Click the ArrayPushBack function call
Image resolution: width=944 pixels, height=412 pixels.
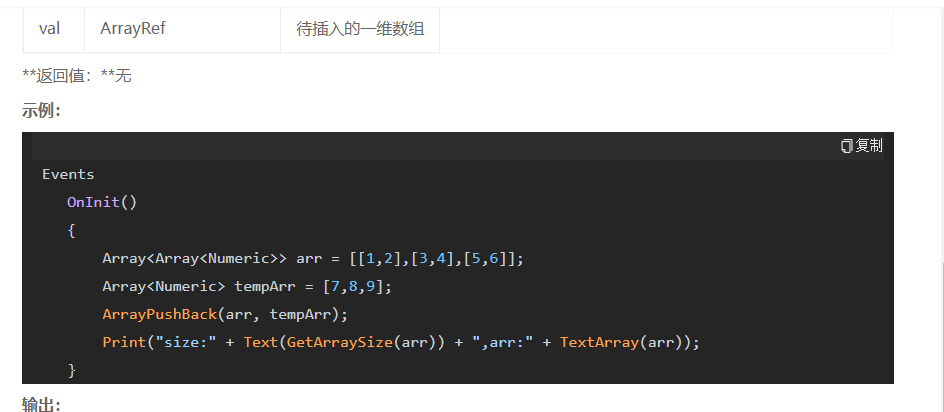point(159,314)
